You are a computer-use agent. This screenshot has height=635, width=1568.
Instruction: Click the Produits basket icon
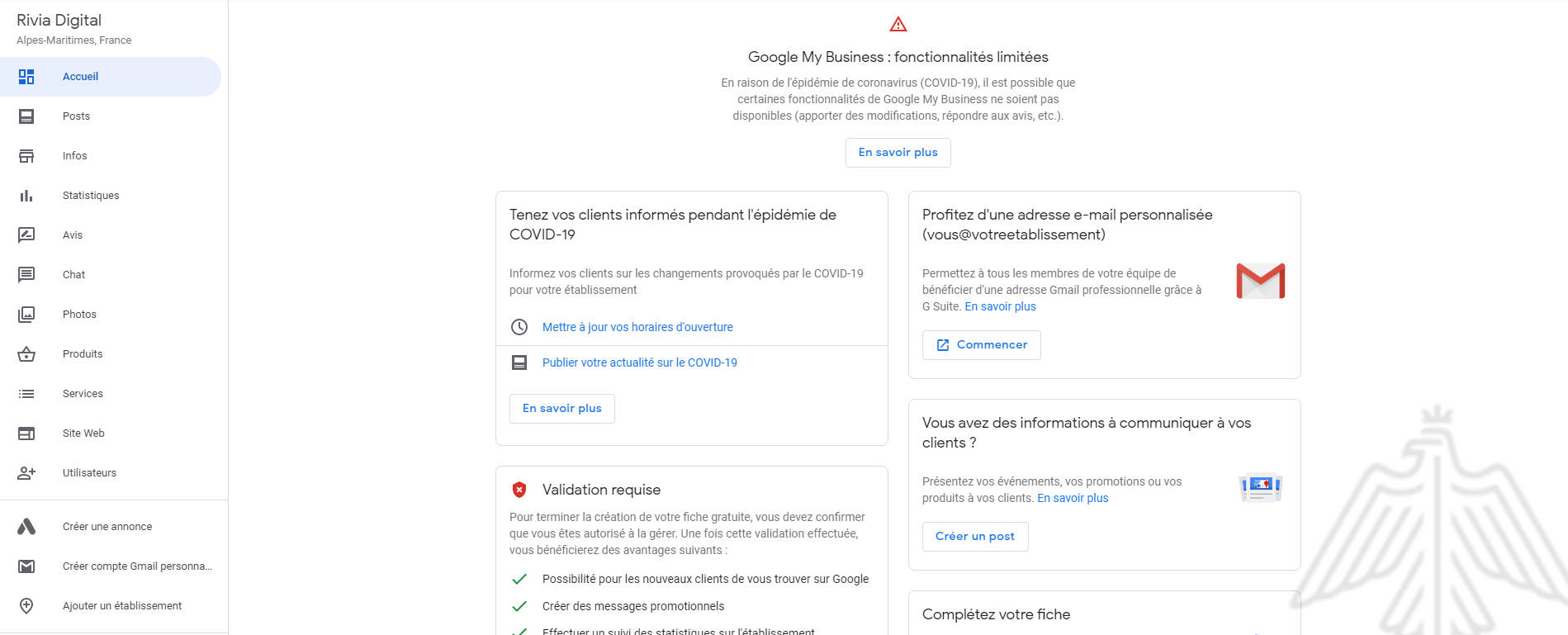[x=26, y=354]
